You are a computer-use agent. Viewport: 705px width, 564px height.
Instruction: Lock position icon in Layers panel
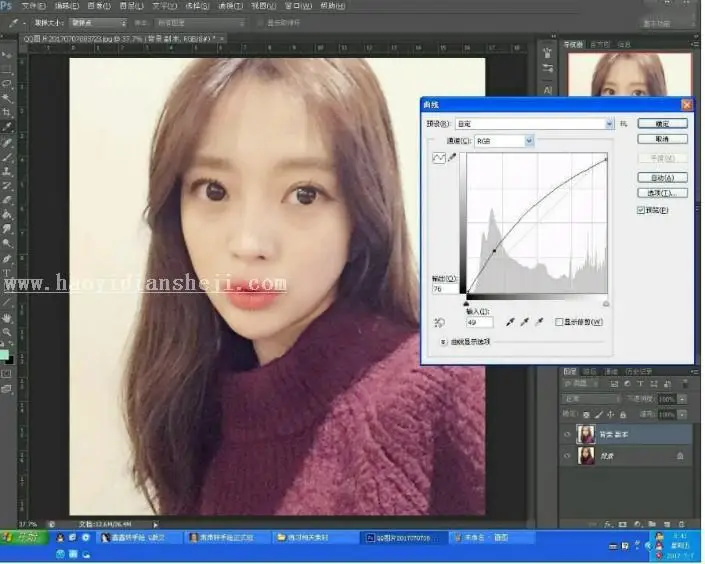(x=611, y=414)
